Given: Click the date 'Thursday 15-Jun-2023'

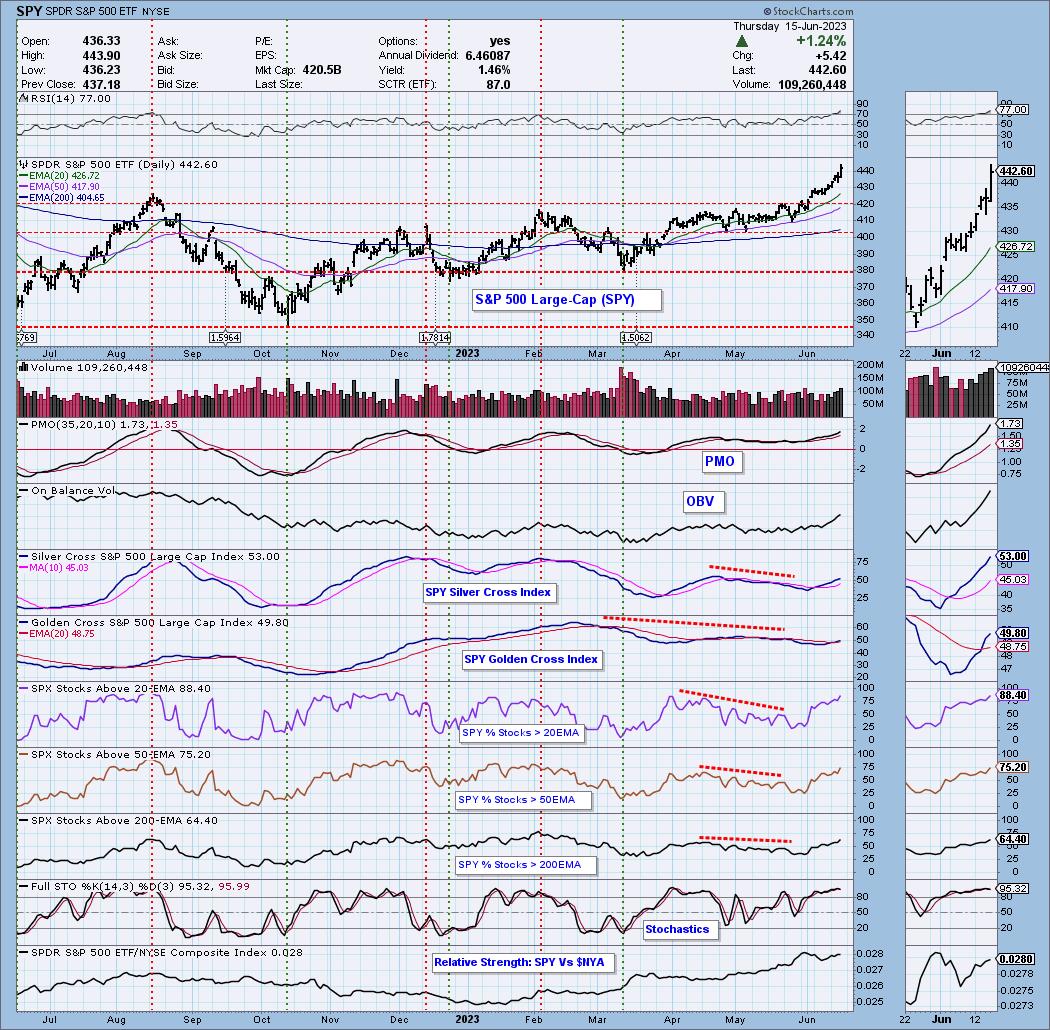Looking at the screenshot, I should (790, 26).
